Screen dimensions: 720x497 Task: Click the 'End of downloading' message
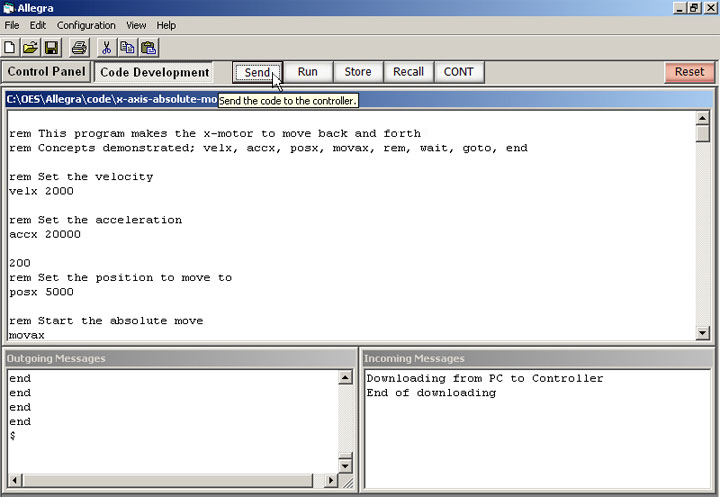click(x=431, y=393)
